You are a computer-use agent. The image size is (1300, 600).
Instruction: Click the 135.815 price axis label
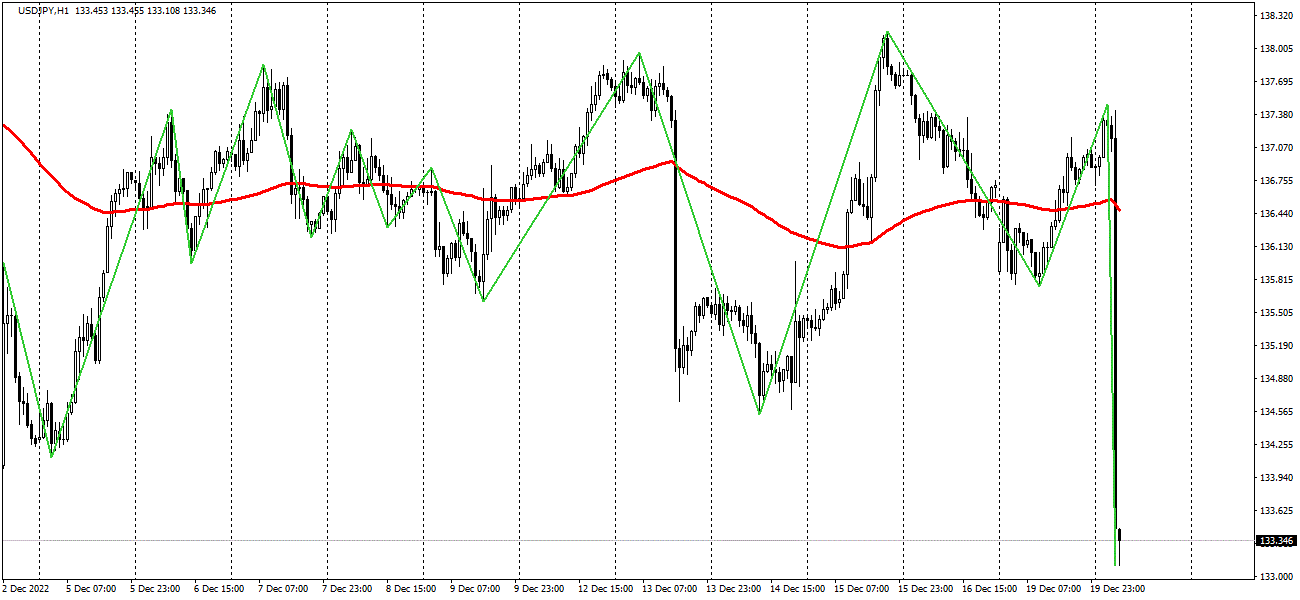pyautogui.click(x=1275, y=280)
